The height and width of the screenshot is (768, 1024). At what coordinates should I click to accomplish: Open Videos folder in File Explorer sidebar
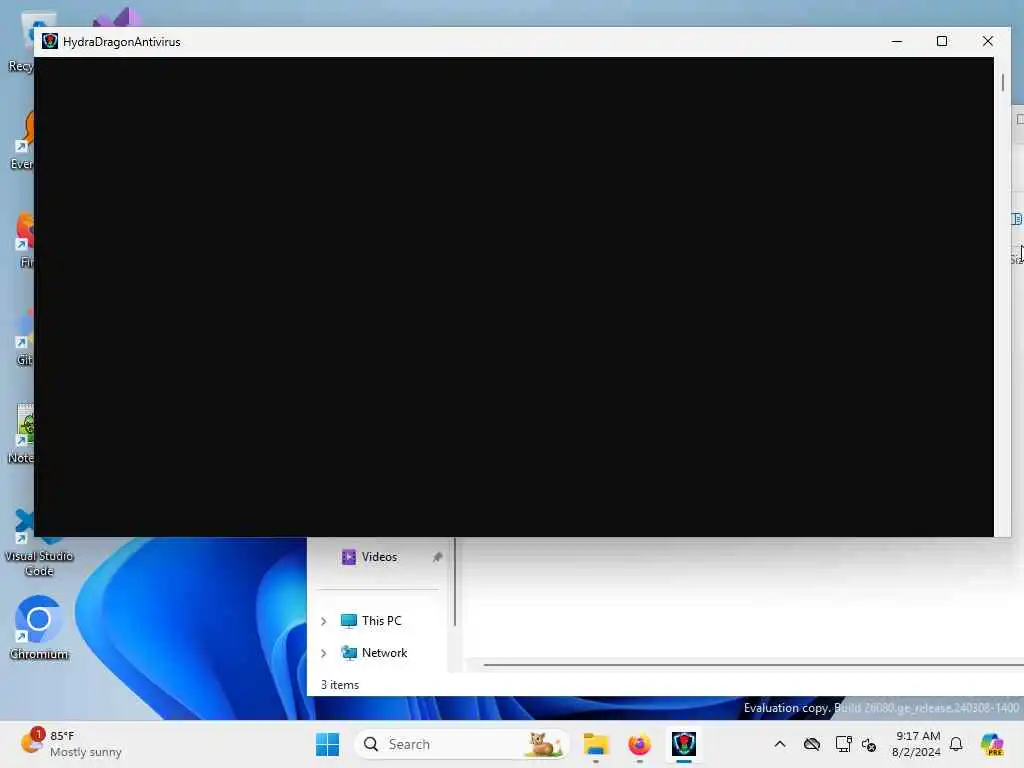coord(379,557)
